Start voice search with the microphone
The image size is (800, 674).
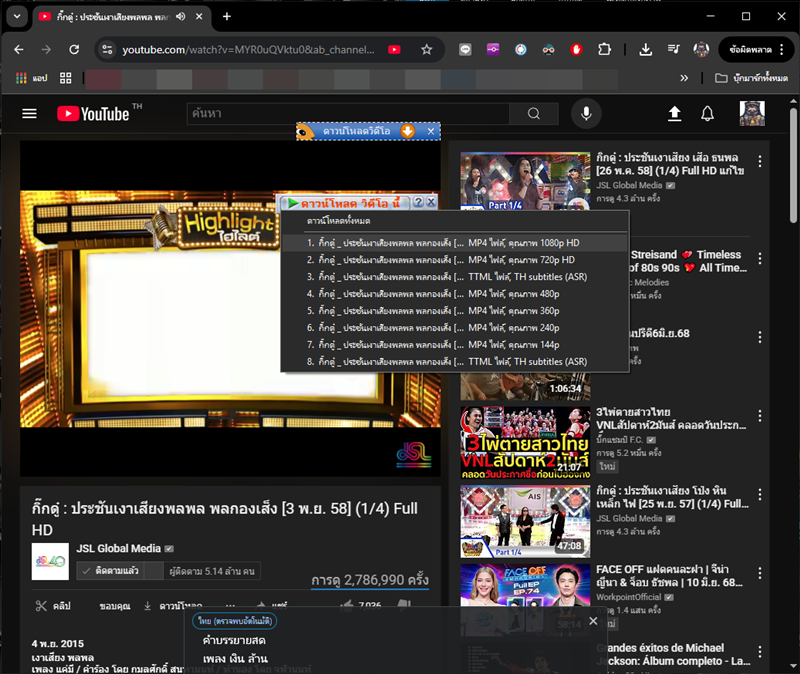pos(586,113)
